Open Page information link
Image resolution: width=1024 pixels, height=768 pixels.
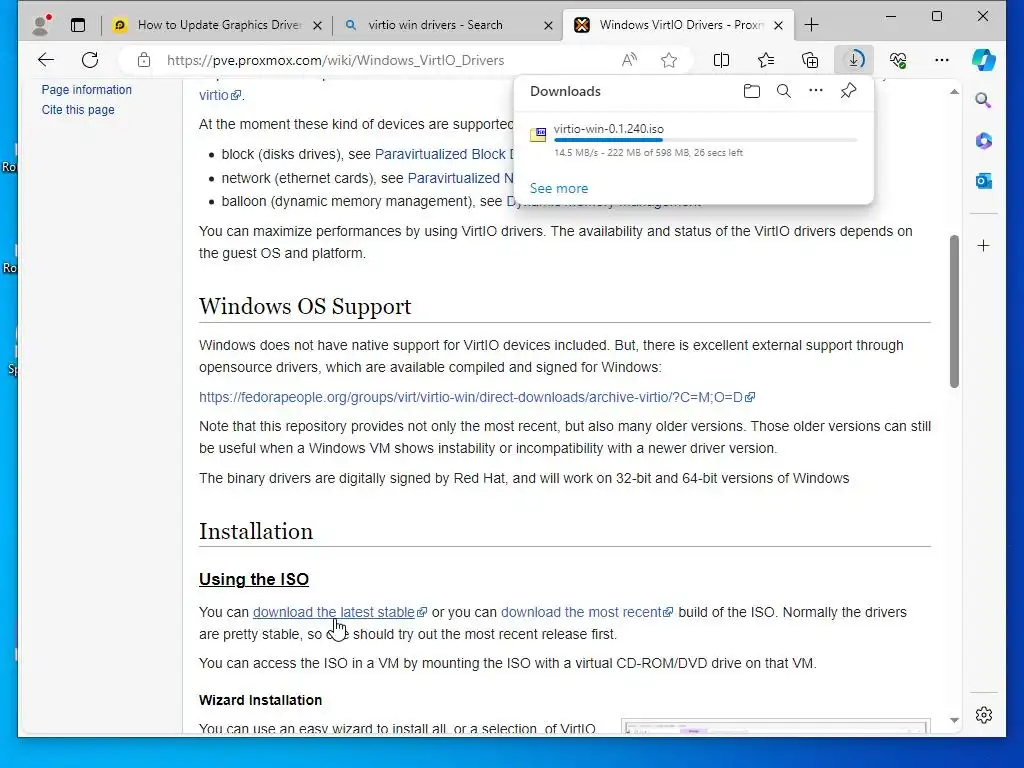point(86,89)
